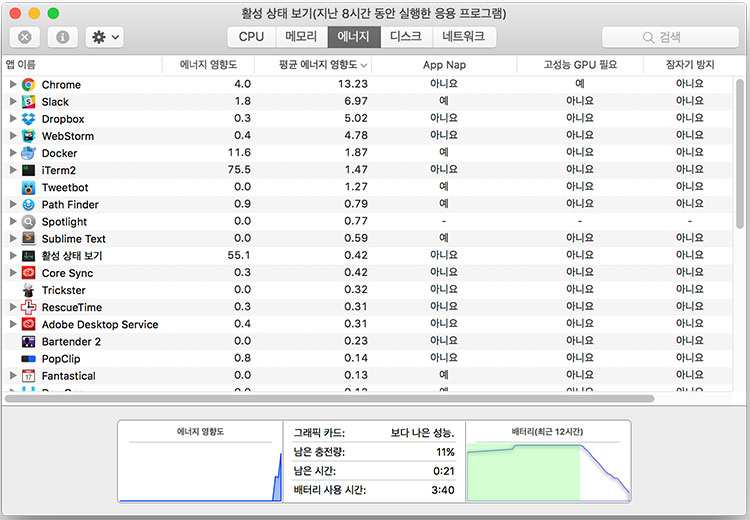Expand the Spotlight row disclosure triangle
The width and height of the screenshot is (750, 520).
pos(13,221)
